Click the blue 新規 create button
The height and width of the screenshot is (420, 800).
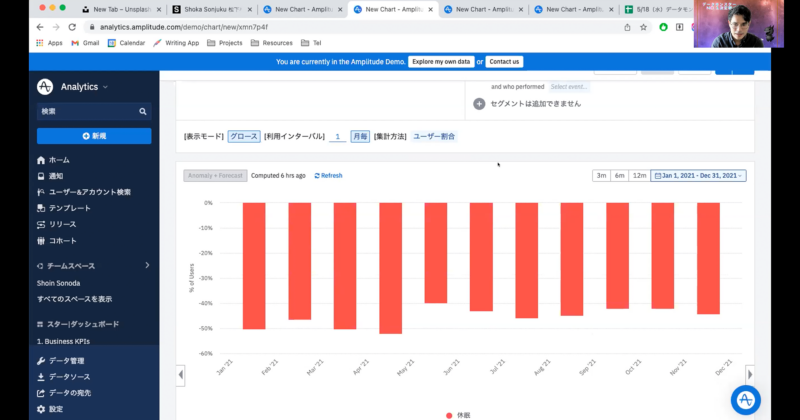(94, 136)
